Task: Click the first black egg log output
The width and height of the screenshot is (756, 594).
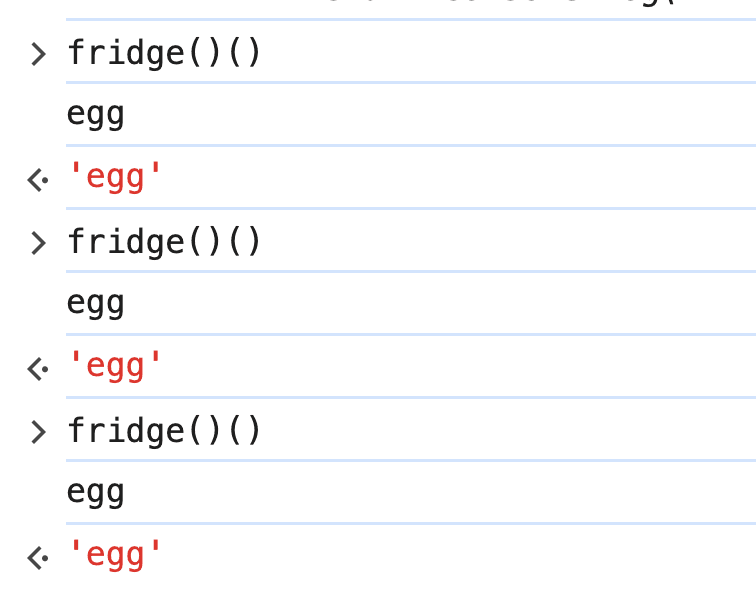Action: click(x=95, y=115)
